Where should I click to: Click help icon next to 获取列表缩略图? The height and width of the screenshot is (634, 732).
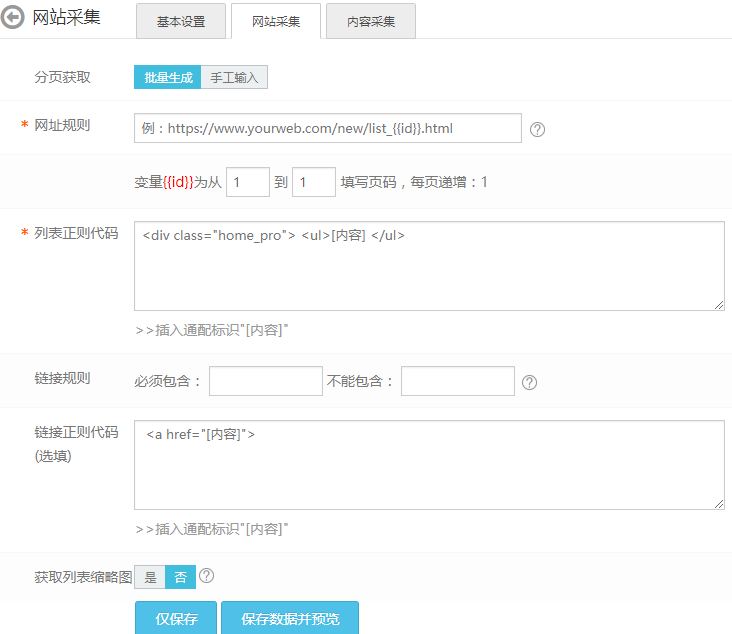coord(207,576)
